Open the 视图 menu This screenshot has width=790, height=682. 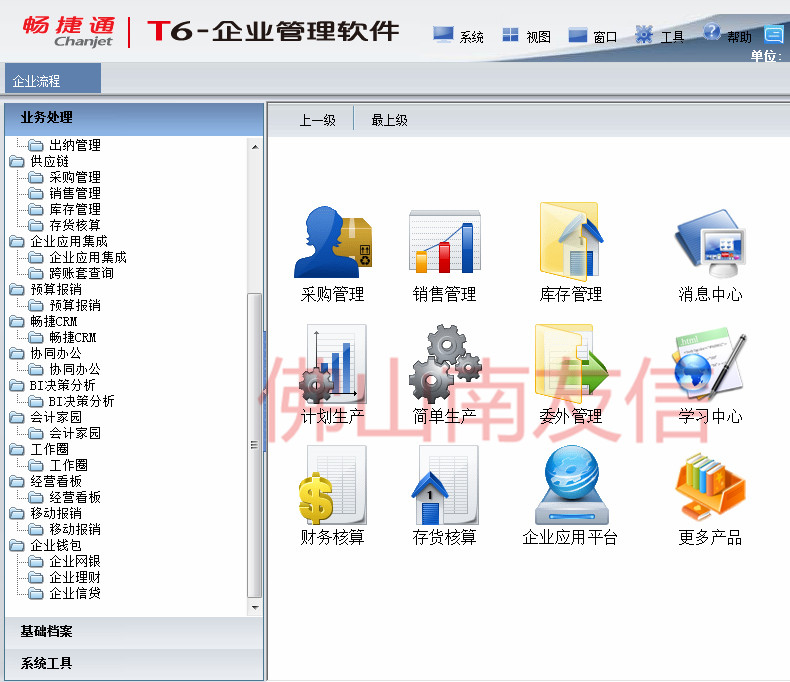point(538,37)
